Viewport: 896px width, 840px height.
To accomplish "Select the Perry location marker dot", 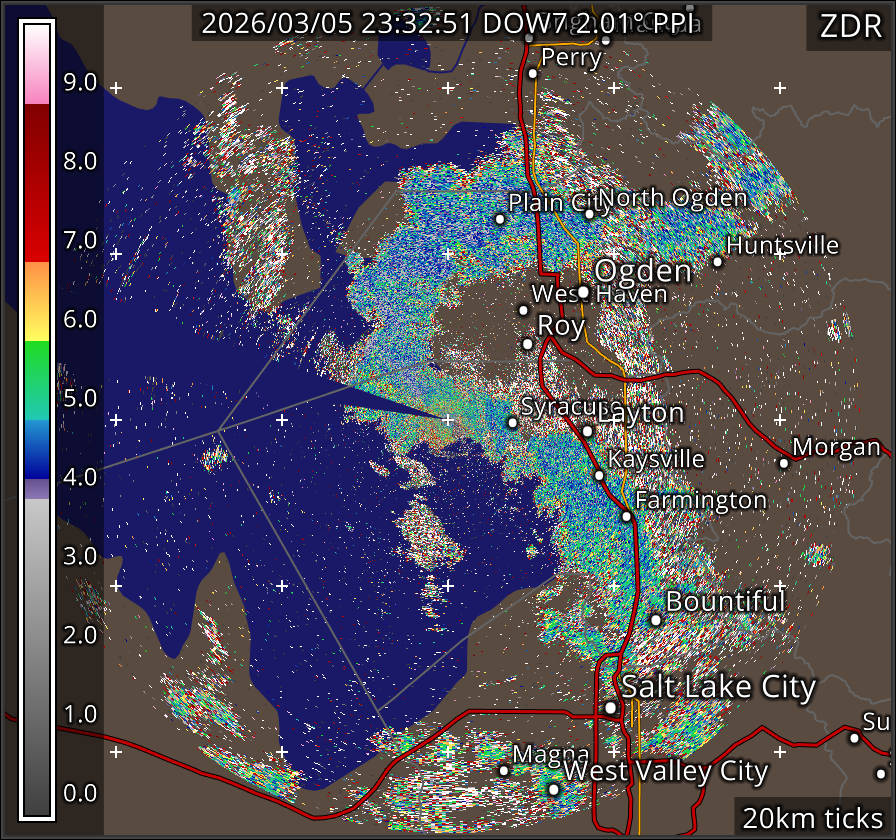I will tap(533, 73).
